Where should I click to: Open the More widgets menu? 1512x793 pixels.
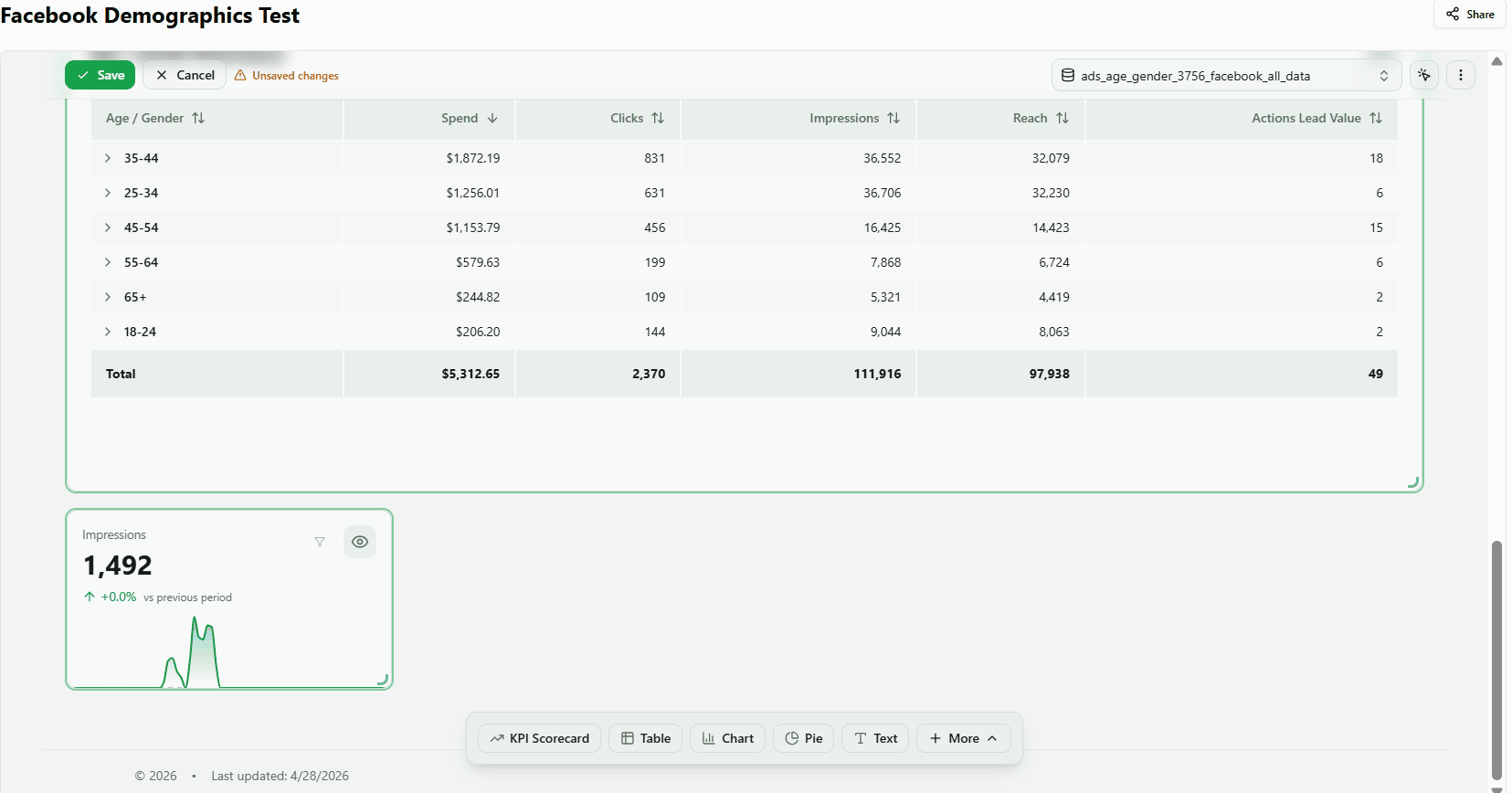click(x=964, y=738)
